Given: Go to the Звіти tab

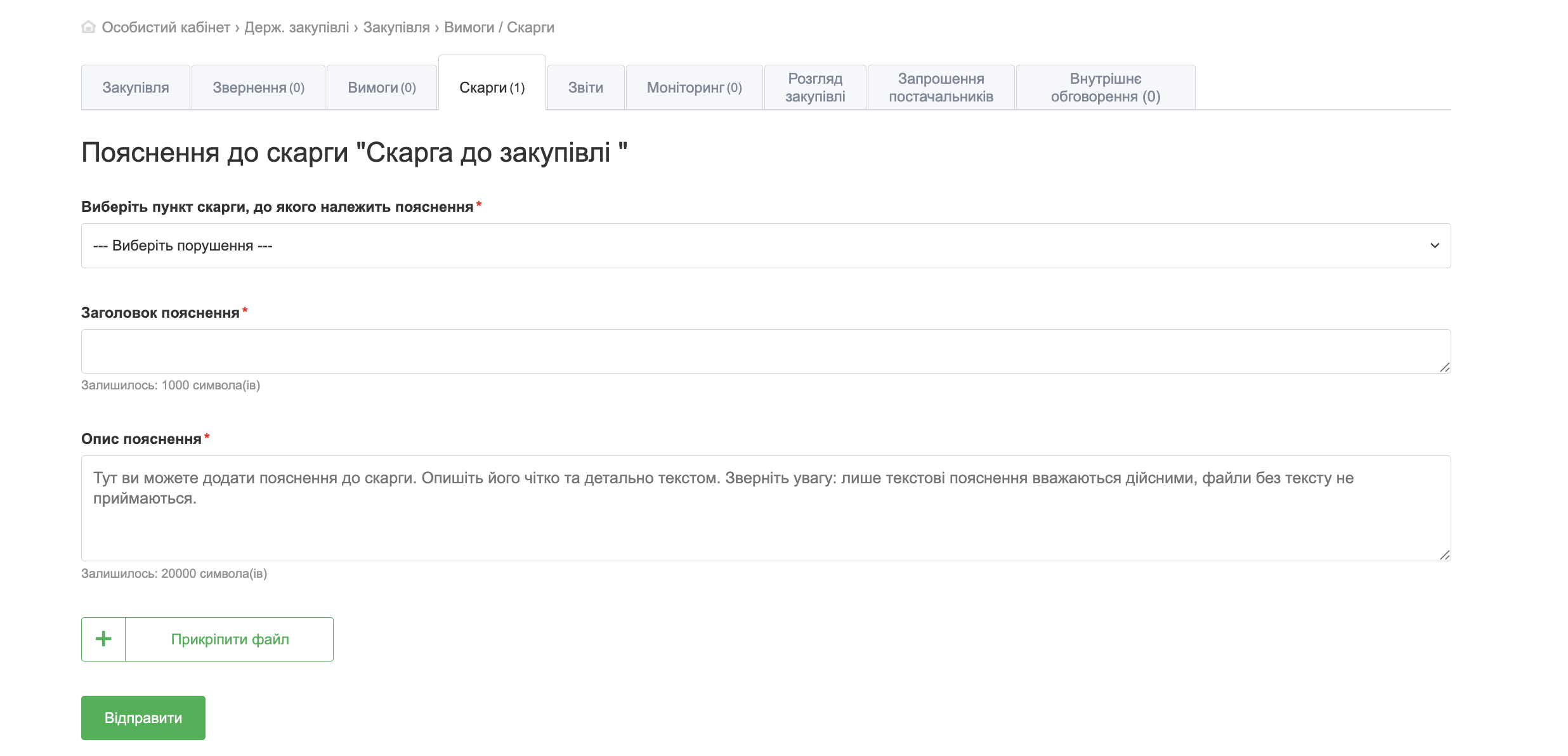Looking at the screenshot, I should 585,88.
